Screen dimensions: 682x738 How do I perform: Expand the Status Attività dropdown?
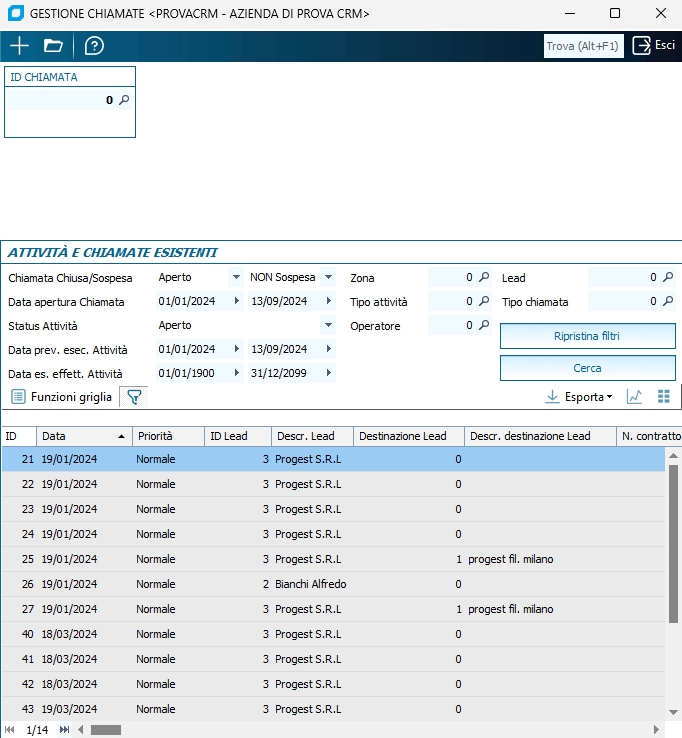pyautogui.click(x=328, y=325)
